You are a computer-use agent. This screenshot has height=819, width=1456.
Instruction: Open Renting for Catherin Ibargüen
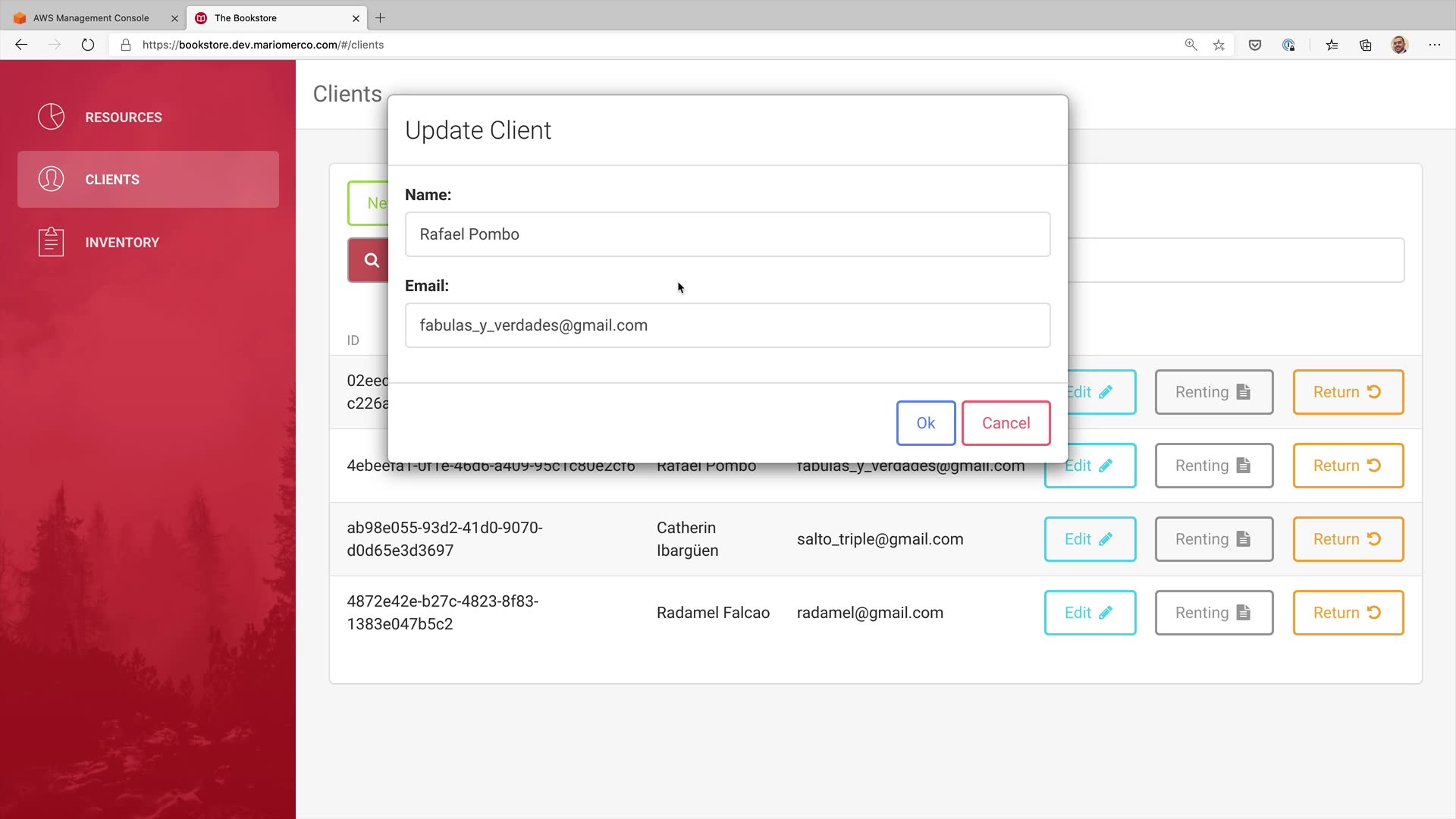pos(1213,539)
